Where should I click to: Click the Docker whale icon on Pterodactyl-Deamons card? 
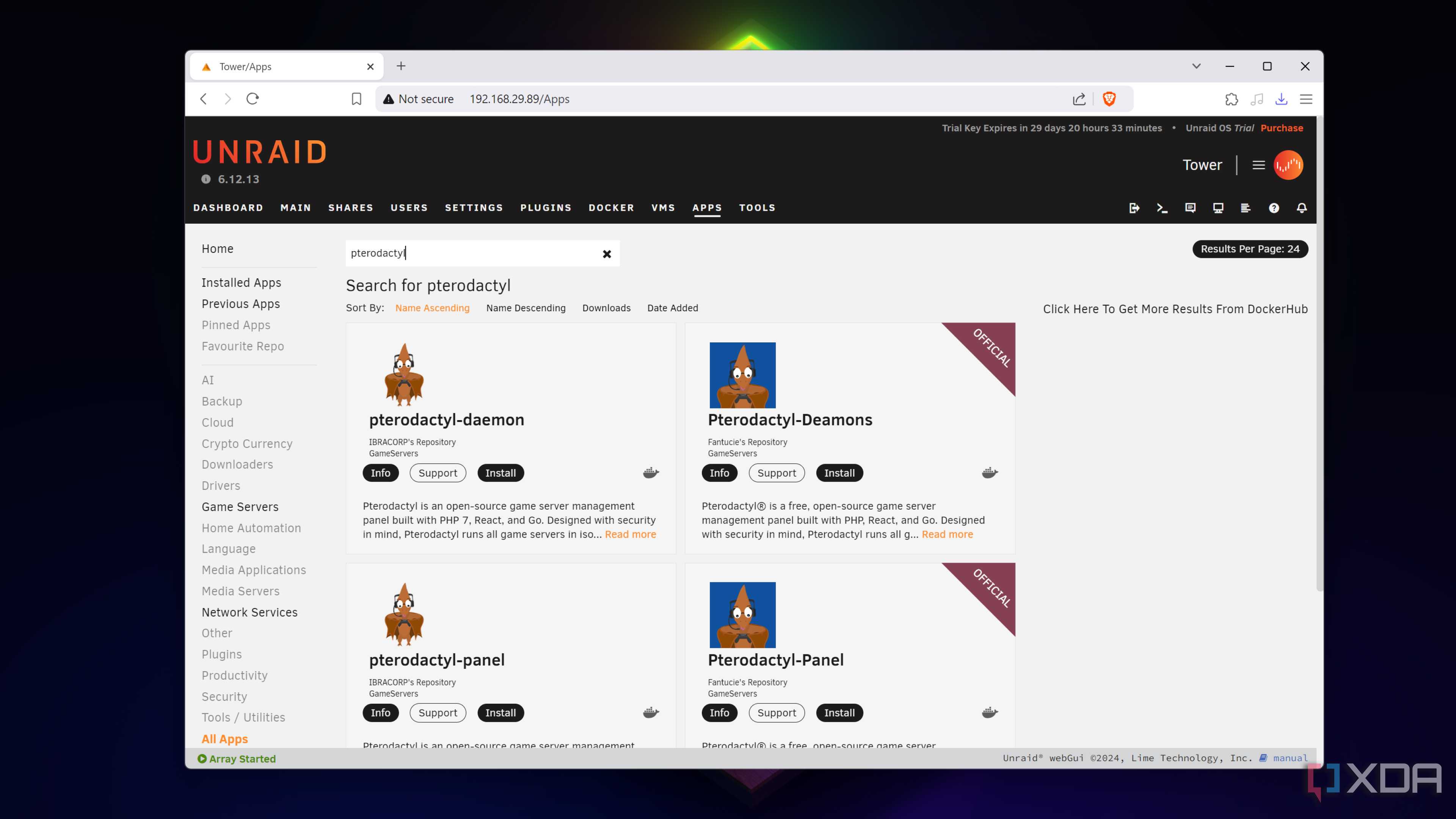pos(990,472)
